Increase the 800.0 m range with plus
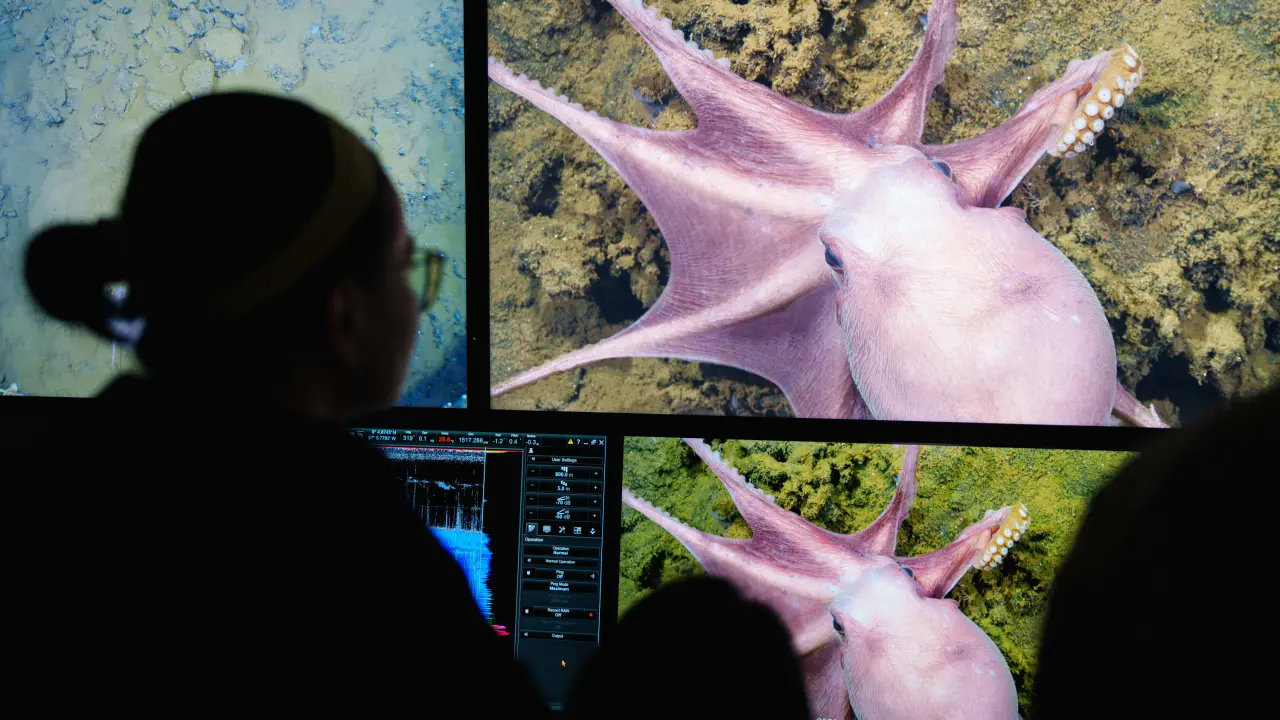 [x=594, y=473]
